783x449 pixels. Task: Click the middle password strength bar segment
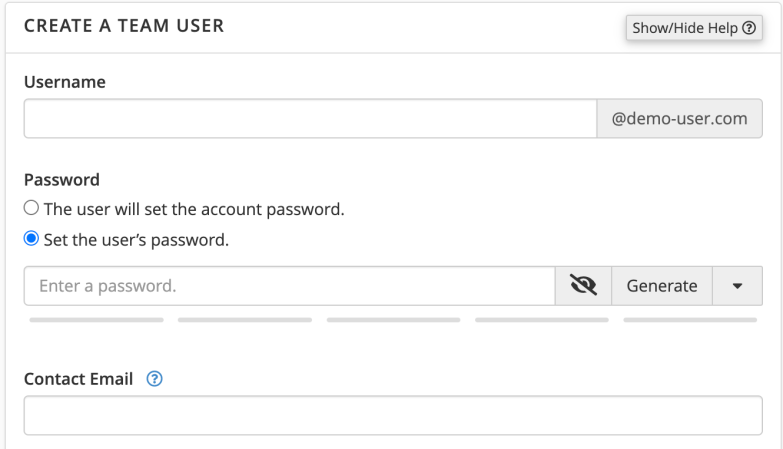tap(393, 320)
